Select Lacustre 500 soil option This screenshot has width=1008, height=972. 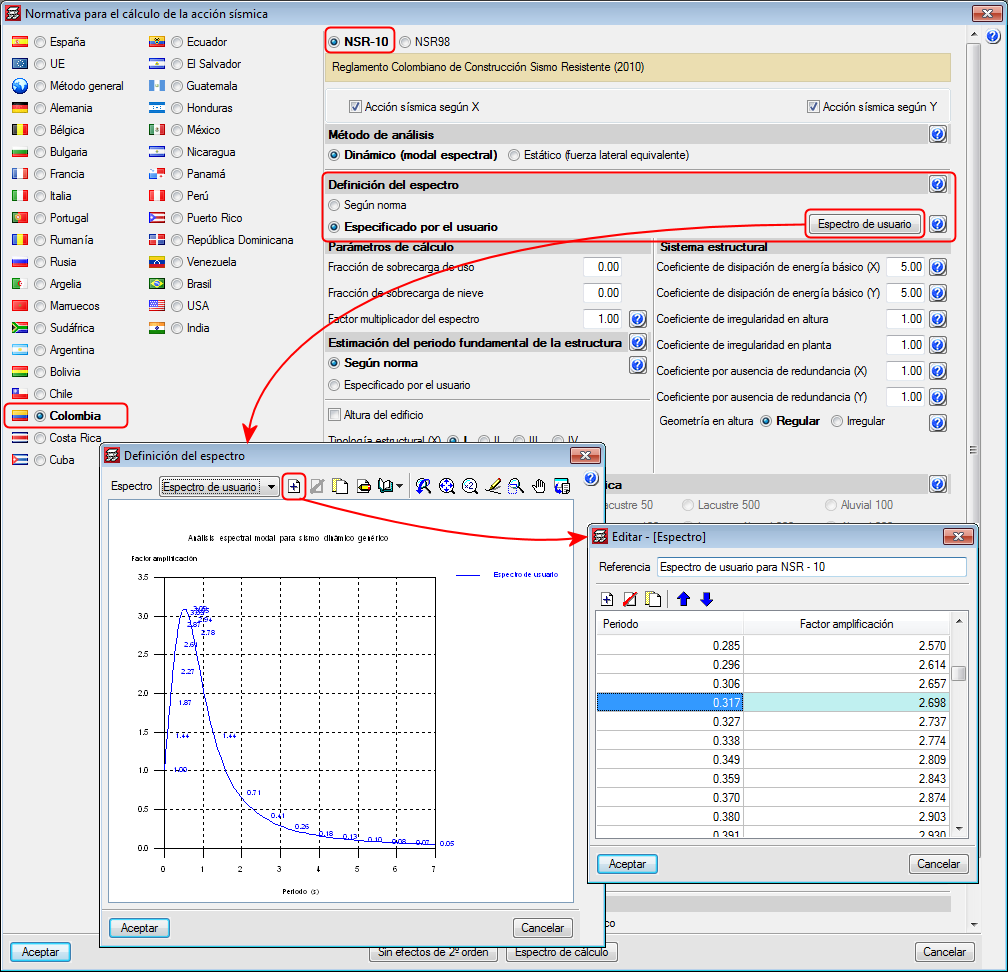(x=721, y=505)
